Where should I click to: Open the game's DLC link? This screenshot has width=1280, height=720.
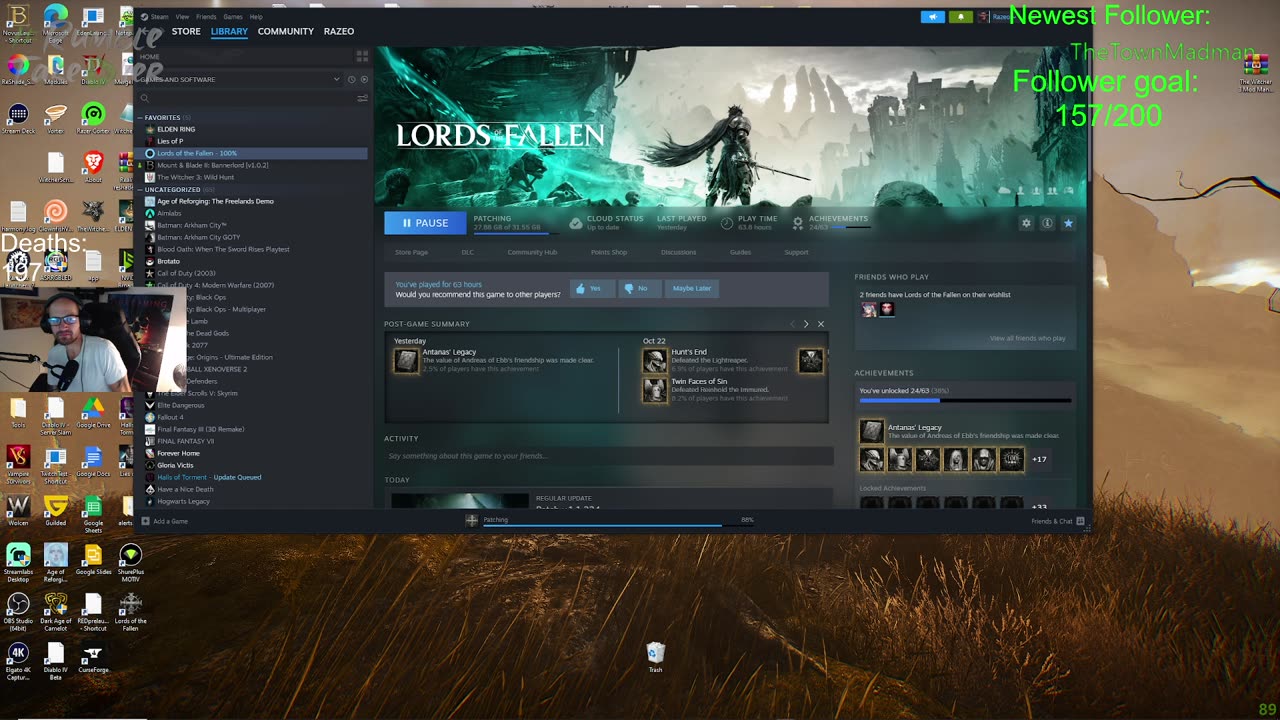(467, 252)
